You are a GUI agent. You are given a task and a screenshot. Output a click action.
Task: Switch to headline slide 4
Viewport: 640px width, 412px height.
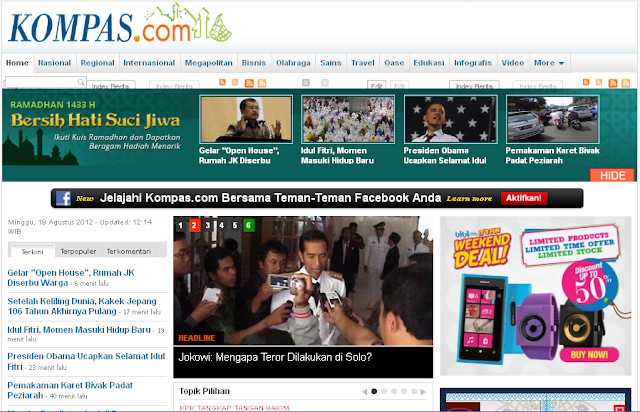[x=221, y=225]
